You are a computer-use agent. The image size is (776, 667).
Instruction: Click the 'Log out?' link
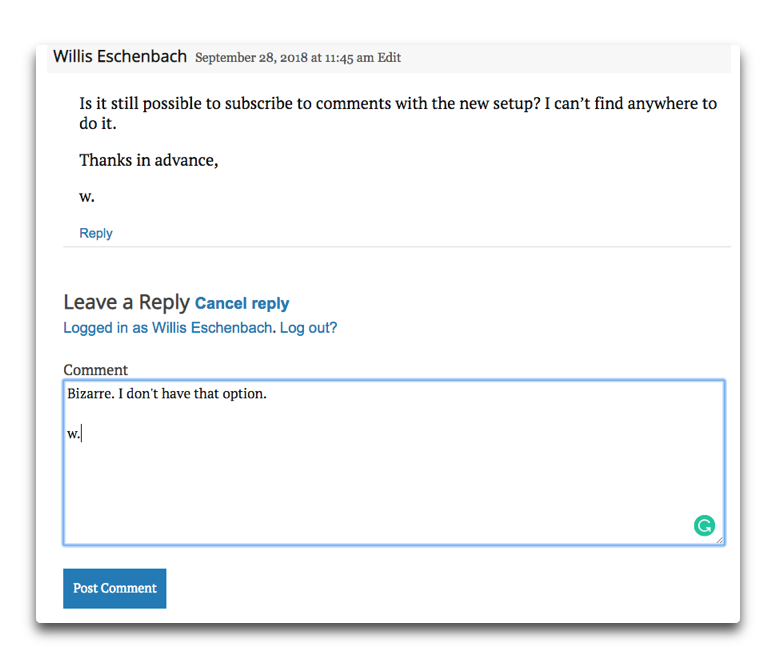pos(308,328)
